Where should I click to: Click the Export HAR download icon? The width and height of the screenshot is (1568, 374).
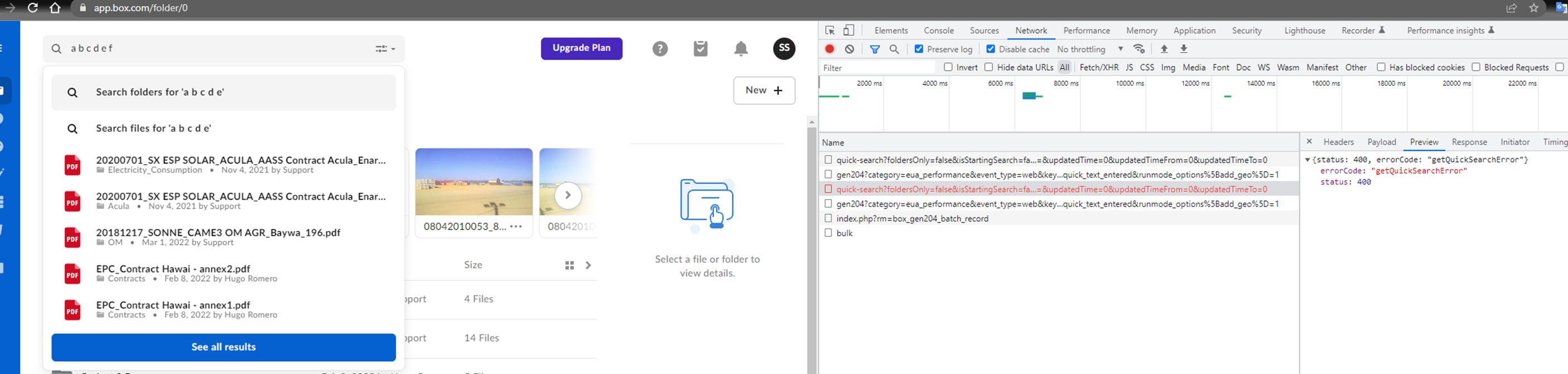[1183, 49]
